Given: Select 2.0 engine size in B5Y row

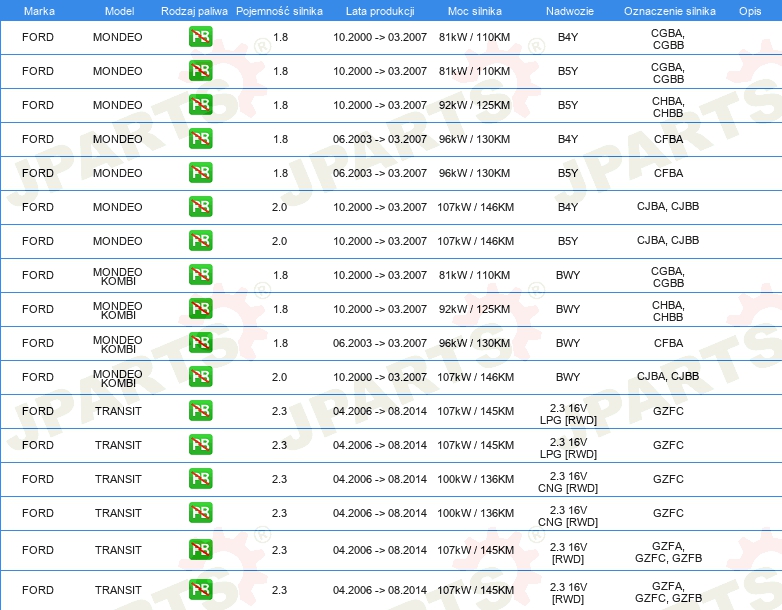Looking at the screenshot, I should point(279,240).
